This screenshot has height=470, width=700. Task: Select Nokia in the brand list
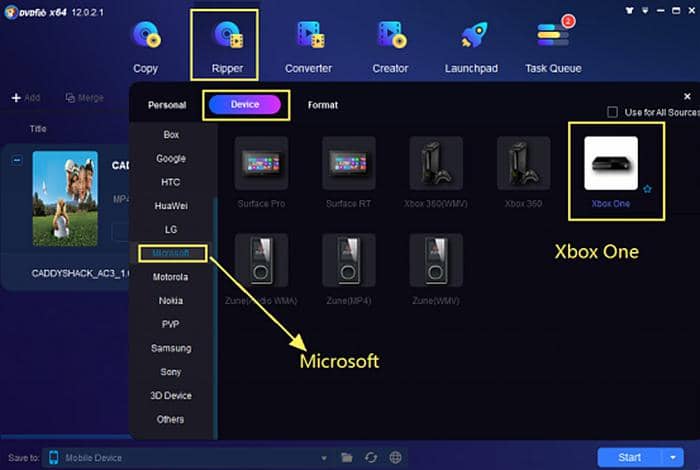171,300
